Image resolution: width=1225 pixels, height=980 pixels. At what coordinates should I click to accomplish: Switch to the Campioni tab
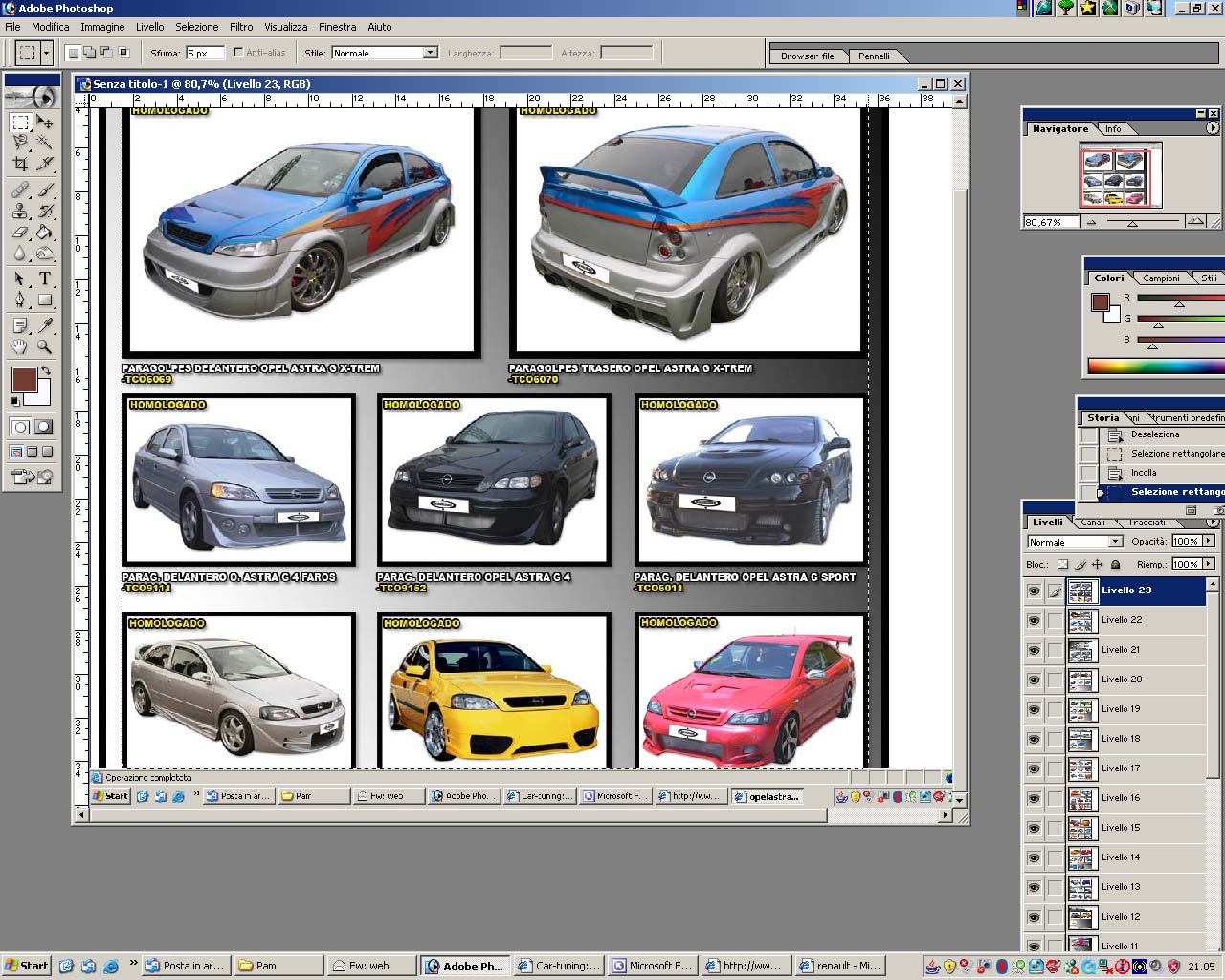click(1161, 278)
